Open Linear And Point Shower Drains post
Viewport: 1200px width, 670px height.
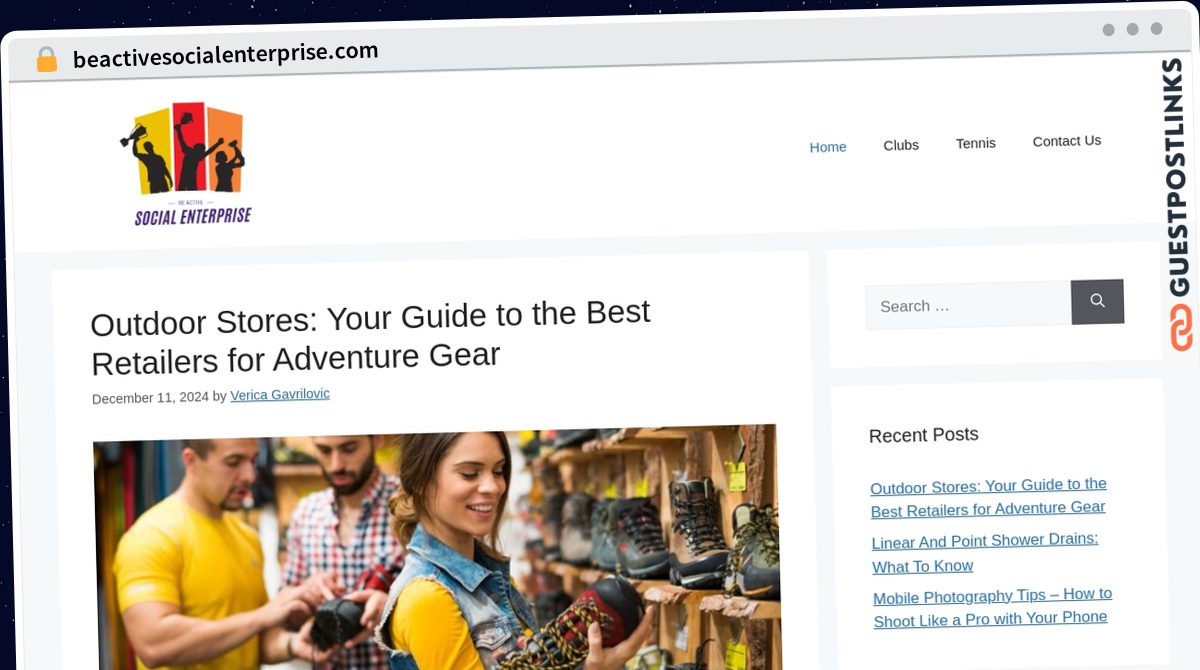985,553
